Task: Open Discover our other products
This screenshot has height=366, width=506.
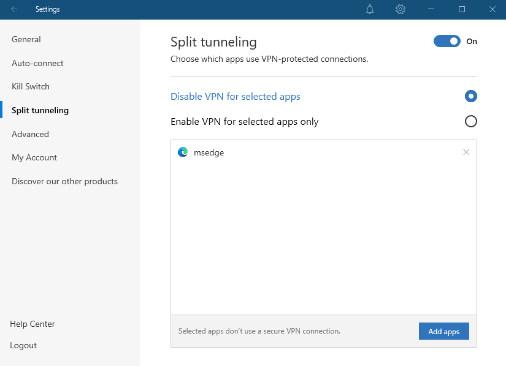Action: [64, 181]
